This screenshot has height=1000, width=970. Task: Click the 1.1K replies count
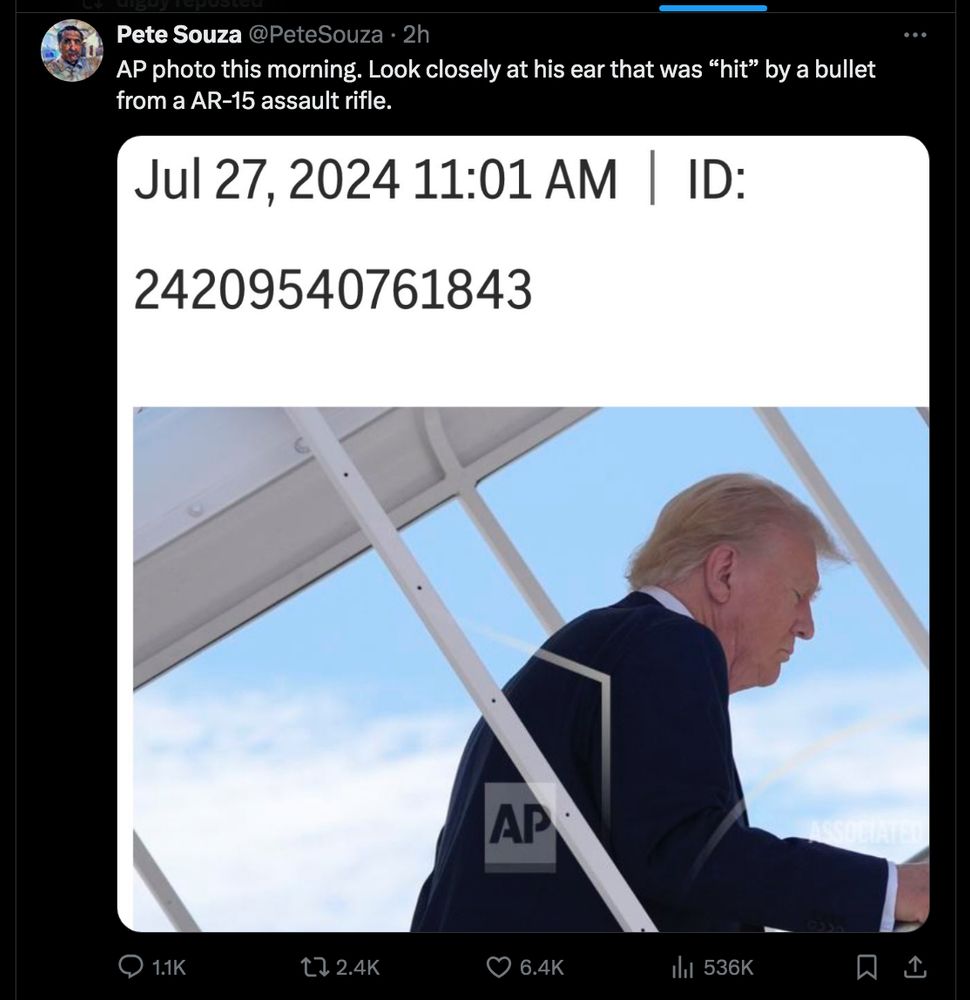(169, 968)
